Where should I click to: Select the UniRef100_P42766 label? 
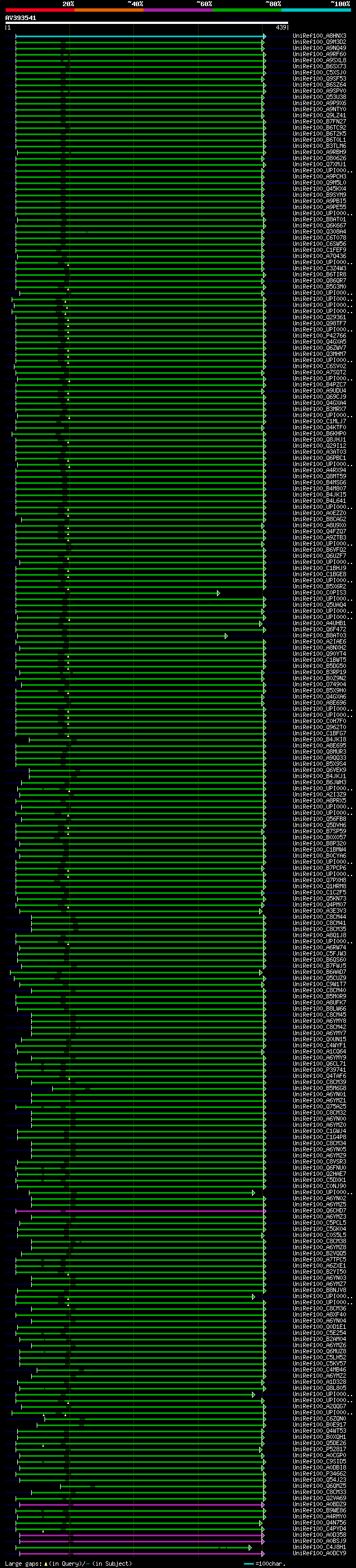319,336
